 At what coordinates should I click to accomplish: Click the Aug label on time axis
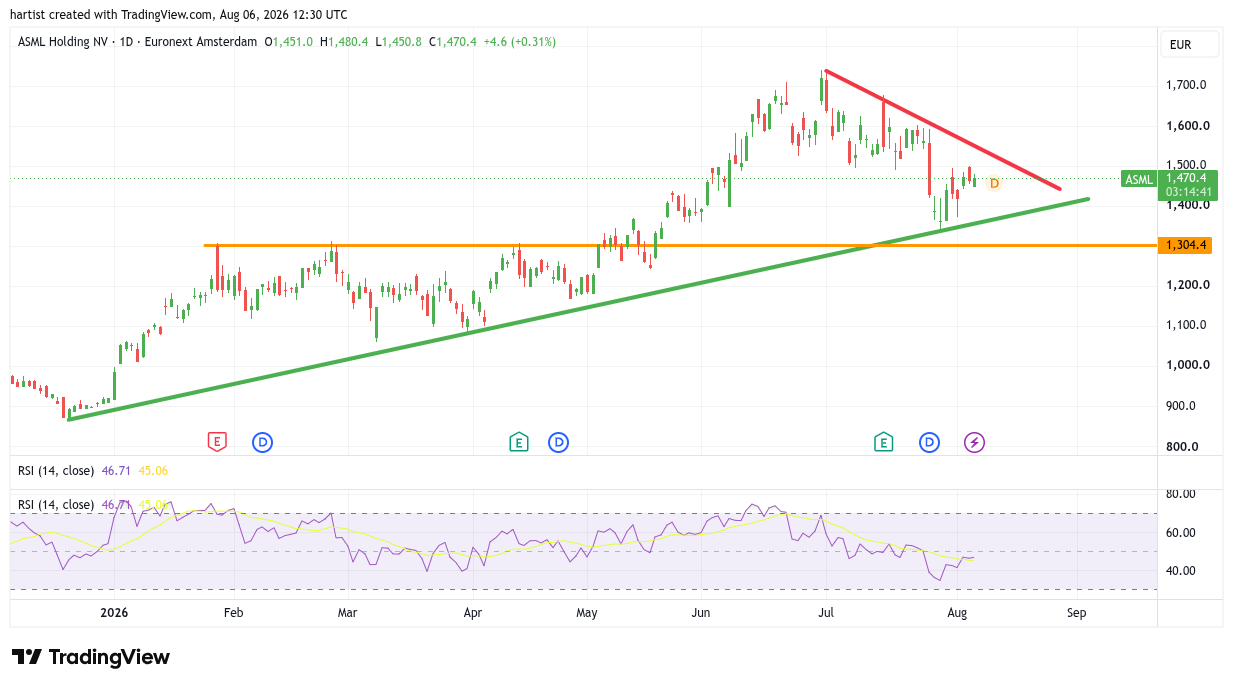[x=957, y=613]
